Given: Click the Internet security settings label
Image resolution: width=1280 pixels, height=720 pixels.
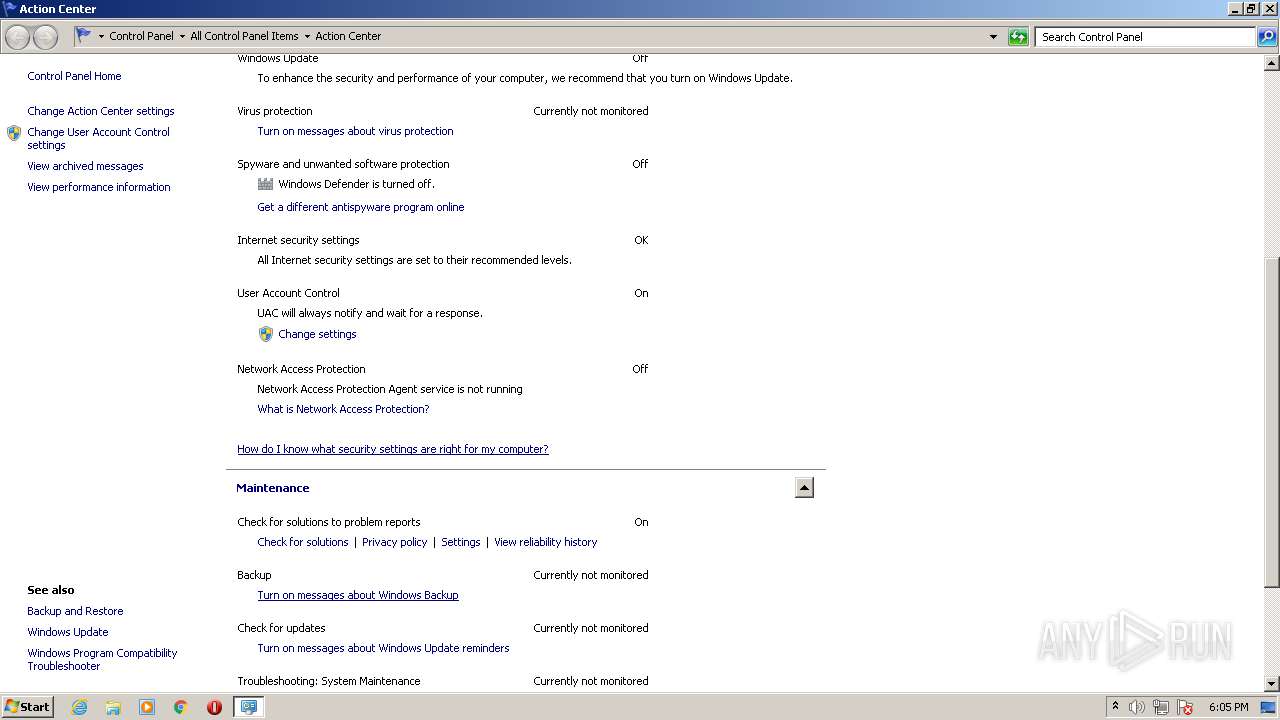Looking at the screenshot, I should tap(298, 240).
